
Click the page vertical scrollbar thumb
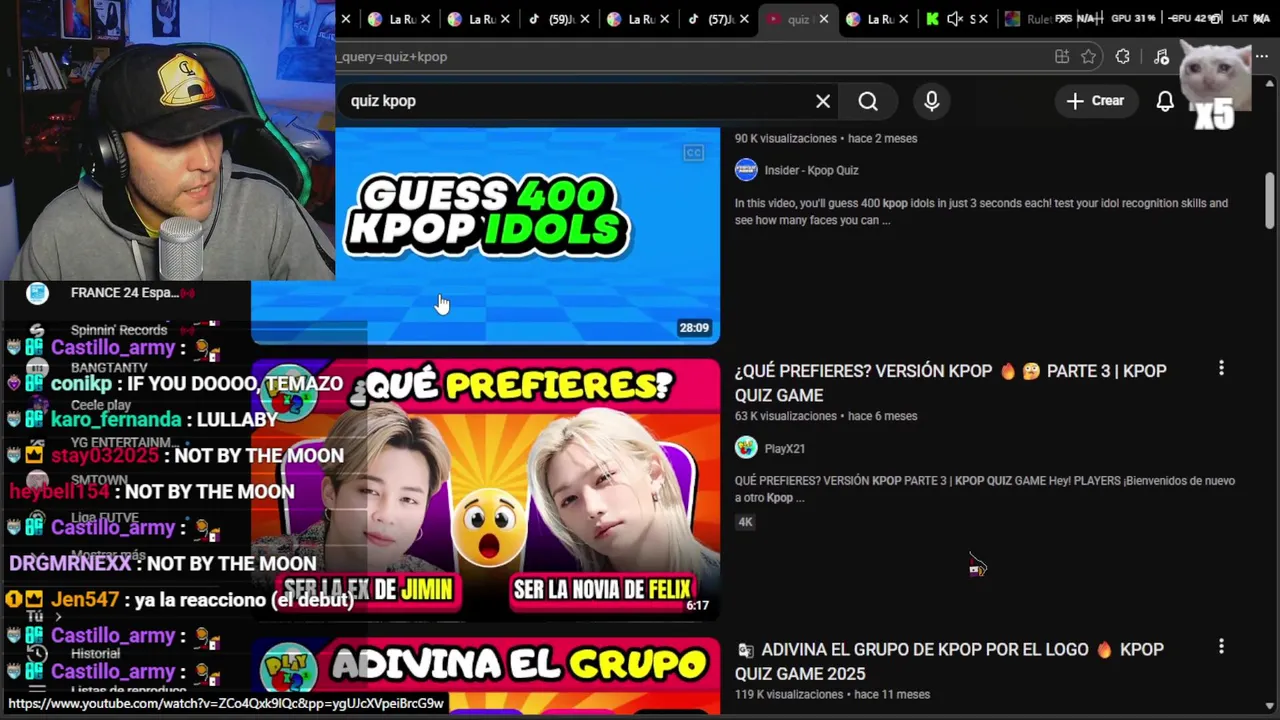point(1270,200)
